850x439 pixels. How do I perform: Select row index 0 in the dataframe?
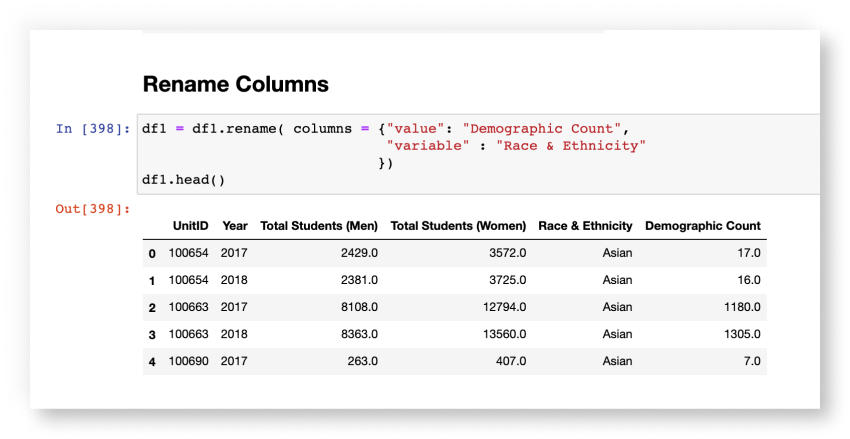pyautogui.click(x=152, y=254)
